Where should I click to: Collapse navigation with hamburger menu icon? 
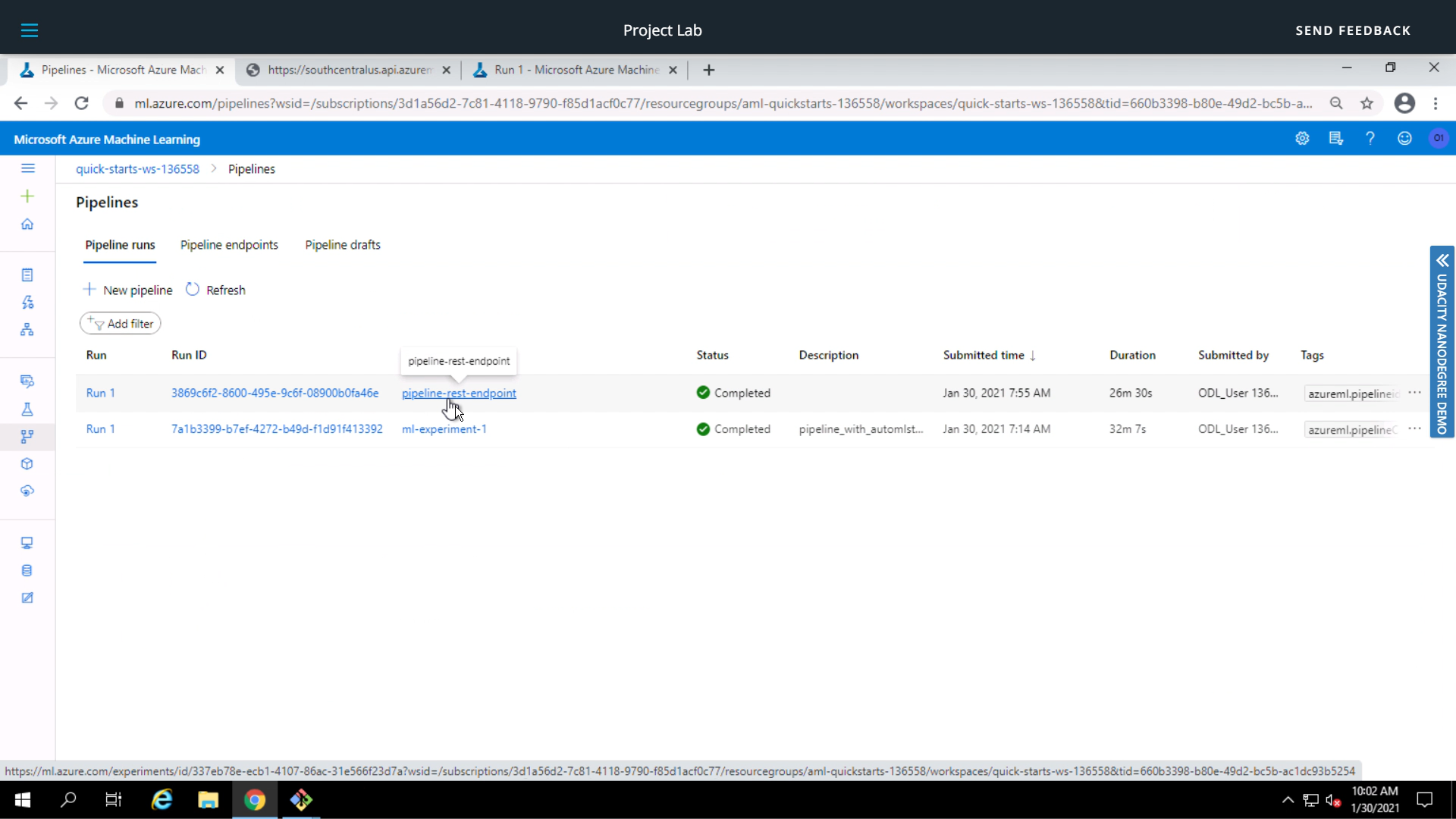[28, 168]
